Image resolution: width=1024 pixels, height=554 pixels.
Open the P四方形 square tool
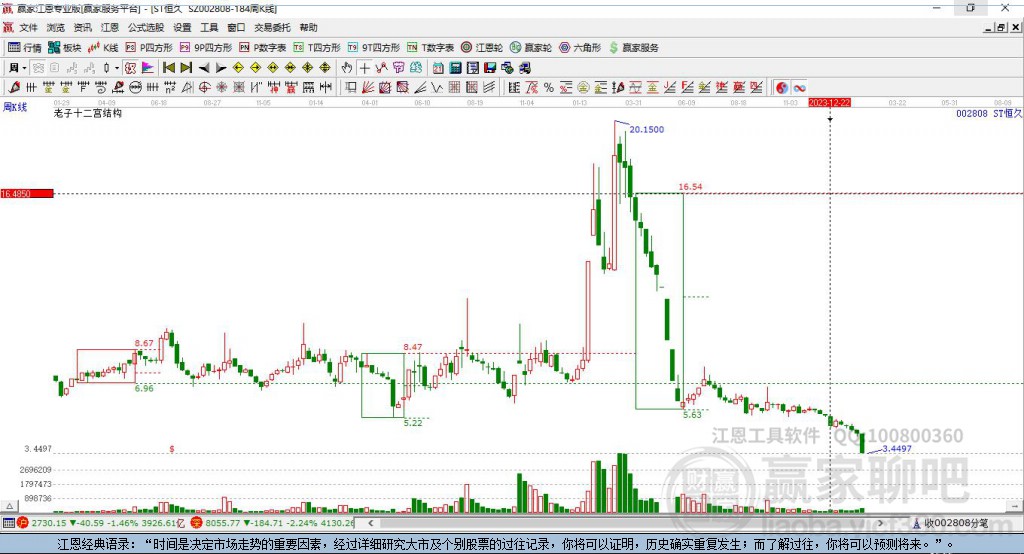tap(149, 48)
